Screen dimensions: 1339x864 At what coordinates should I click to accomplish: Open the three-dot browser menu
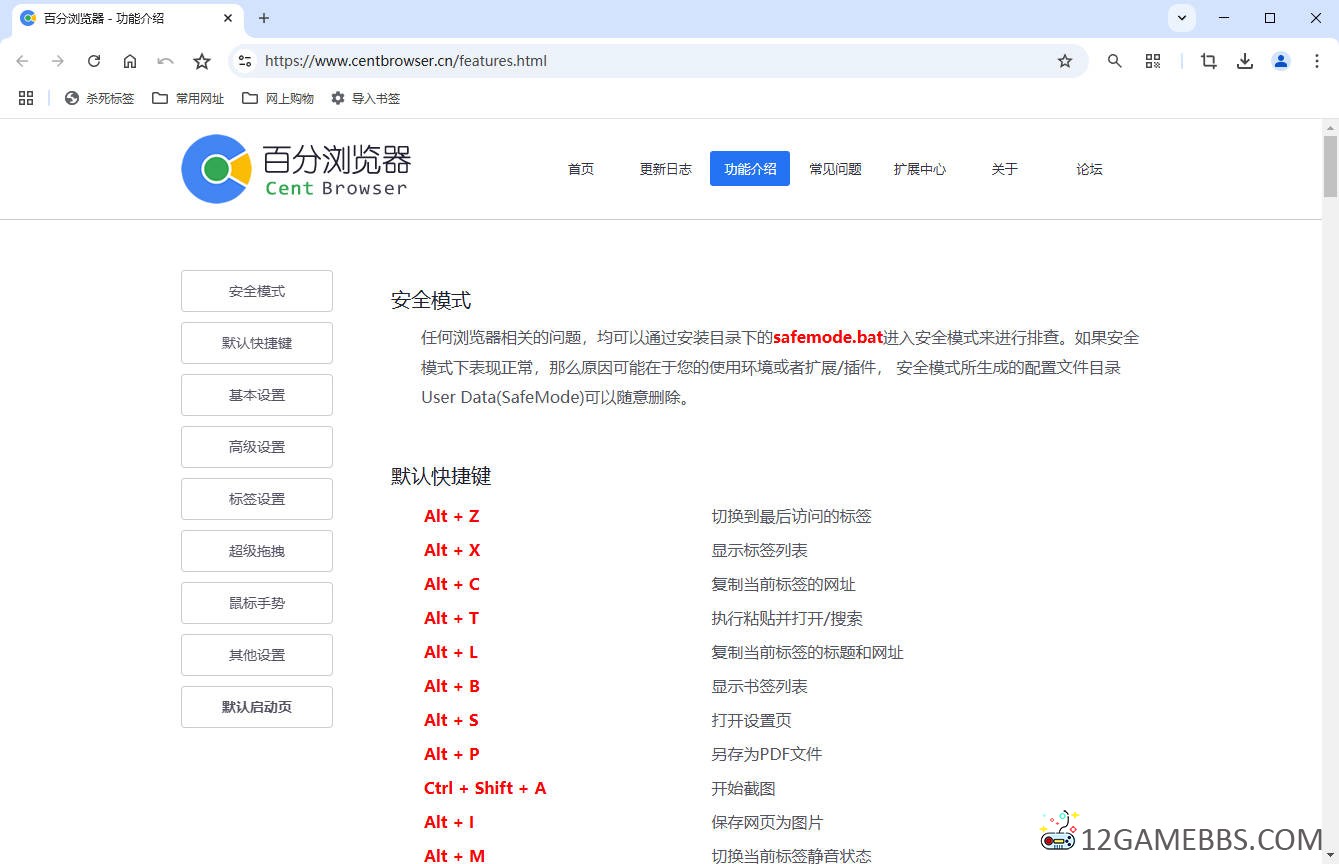coord(1317,61)
